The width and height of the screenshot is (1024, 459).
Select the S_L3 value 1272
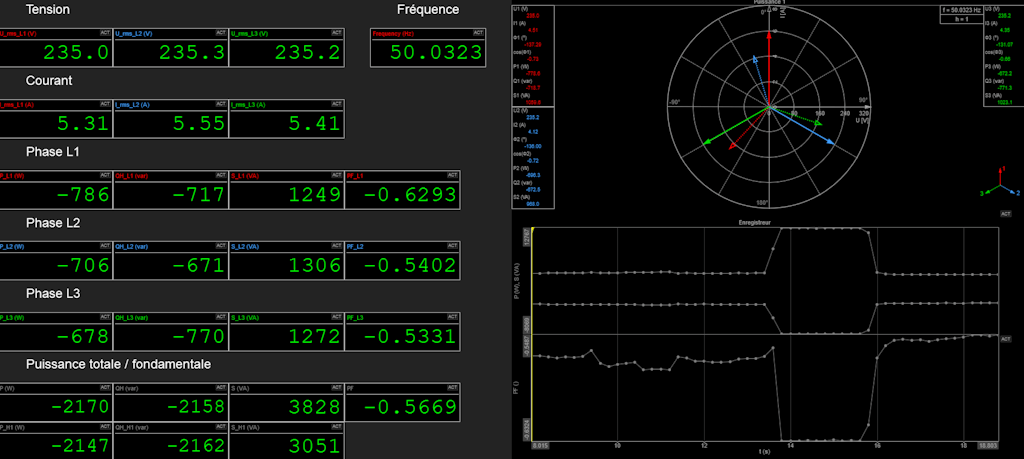click(x=314, y=336)
